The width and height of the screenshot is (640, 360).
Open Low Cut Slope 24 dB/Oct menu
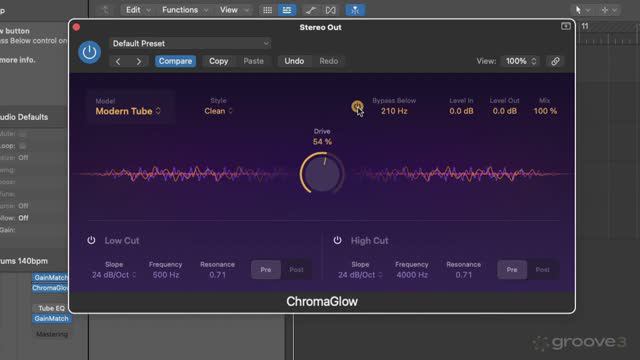coord(114,275)
